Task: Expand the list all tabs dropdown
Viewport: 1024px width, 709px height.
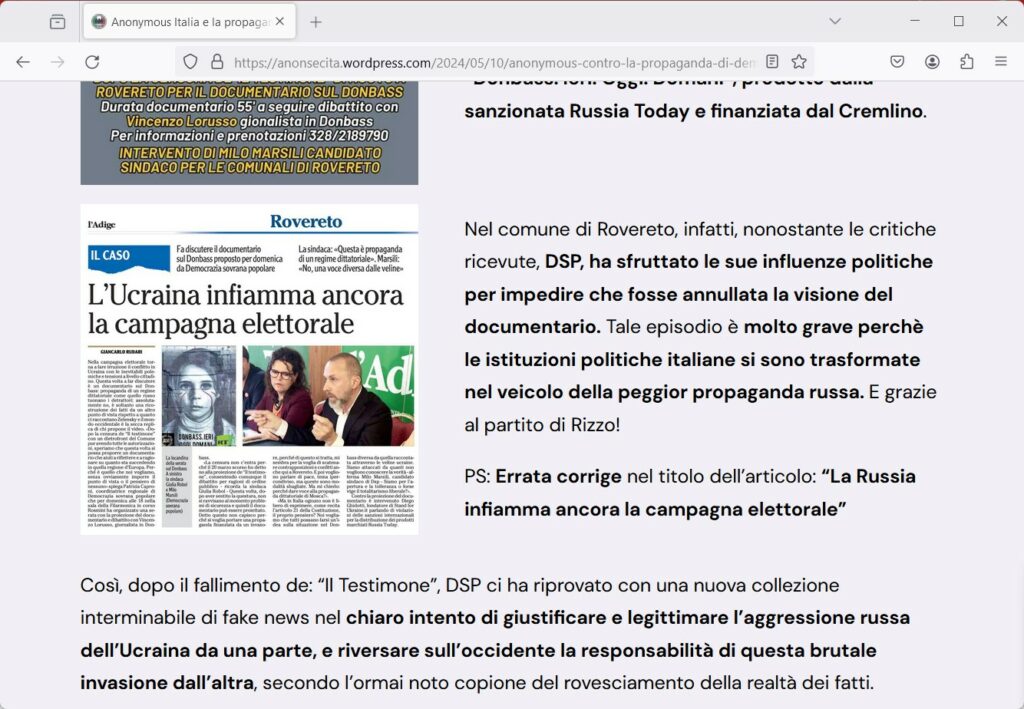Action: coord(835,21)
